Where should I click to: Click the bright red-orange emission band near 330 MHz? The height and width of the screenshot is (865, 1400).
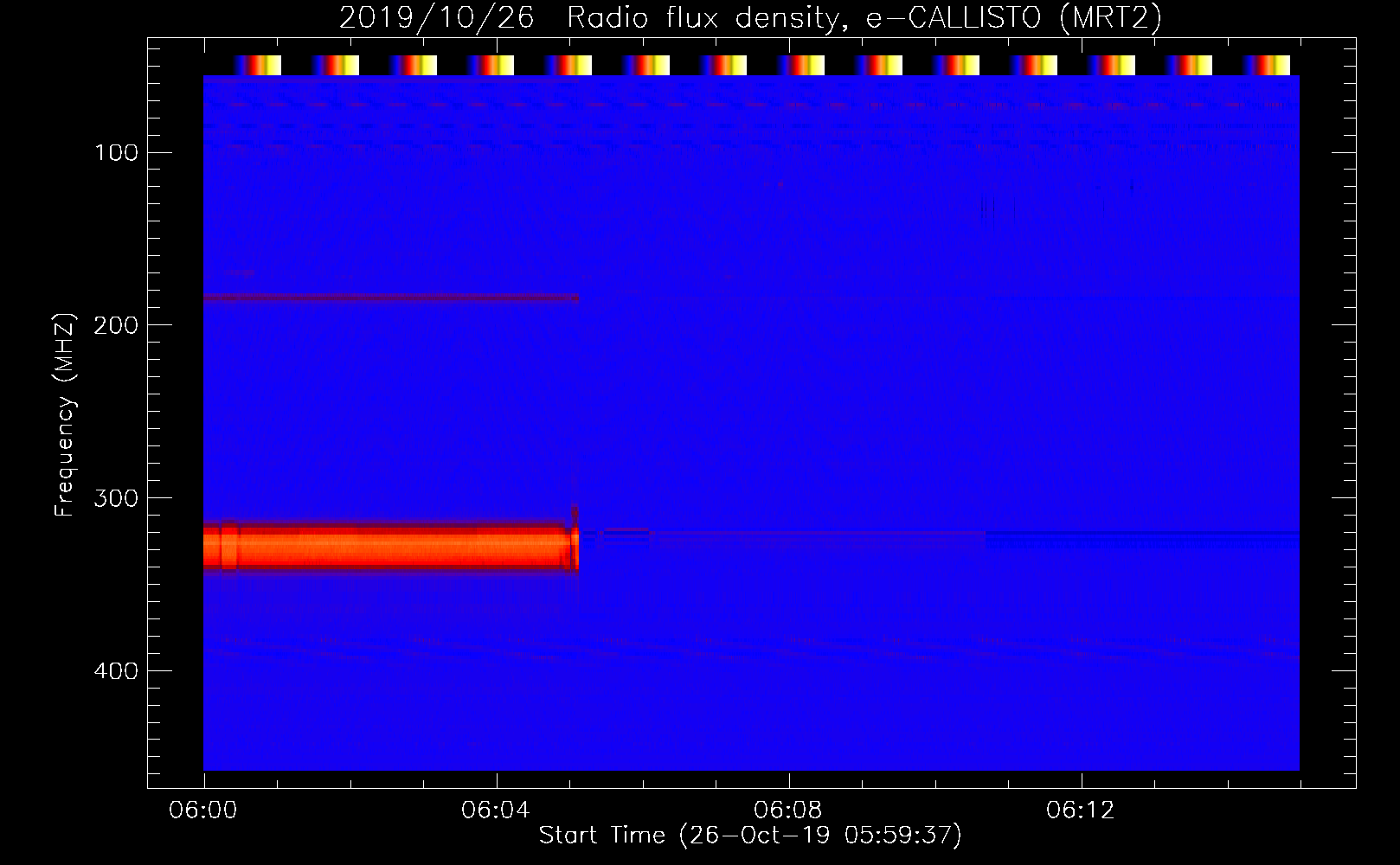(391, 547)
